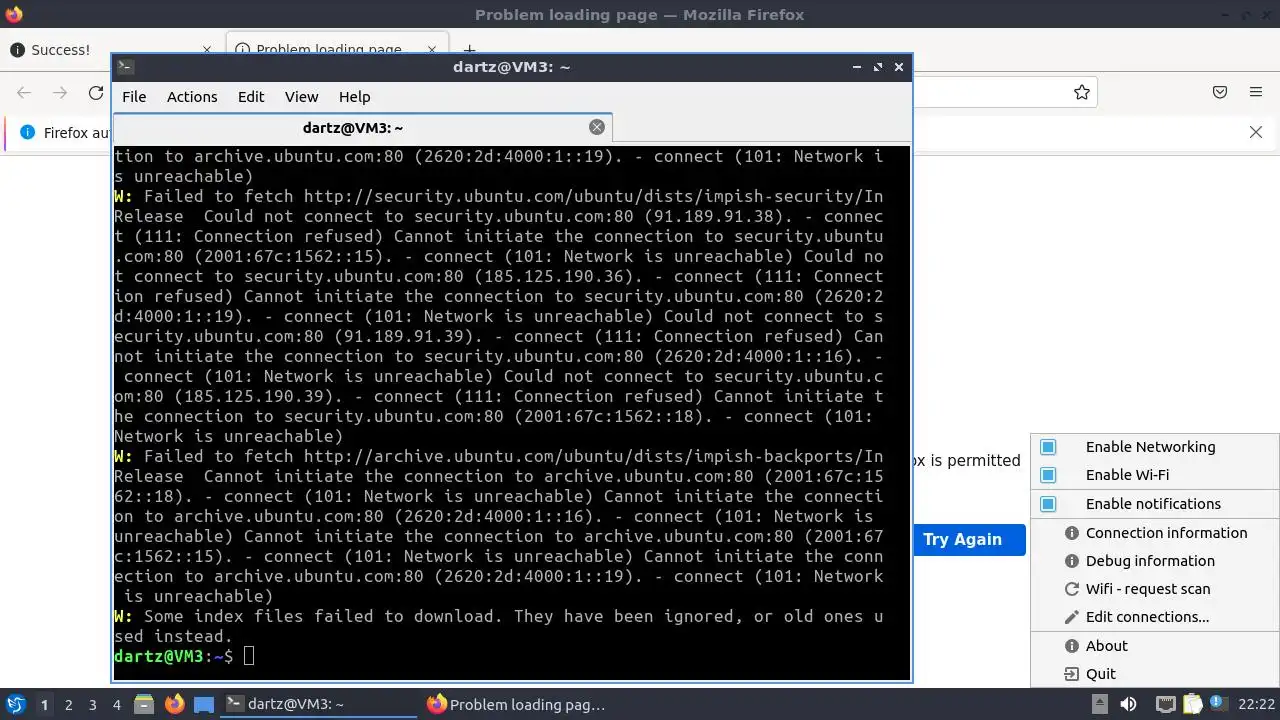Switch to dartz@VM3 terminal taskbar entry
This screenshot has height=720, width=1280.
pyautogui.click(x=319, y=704)
